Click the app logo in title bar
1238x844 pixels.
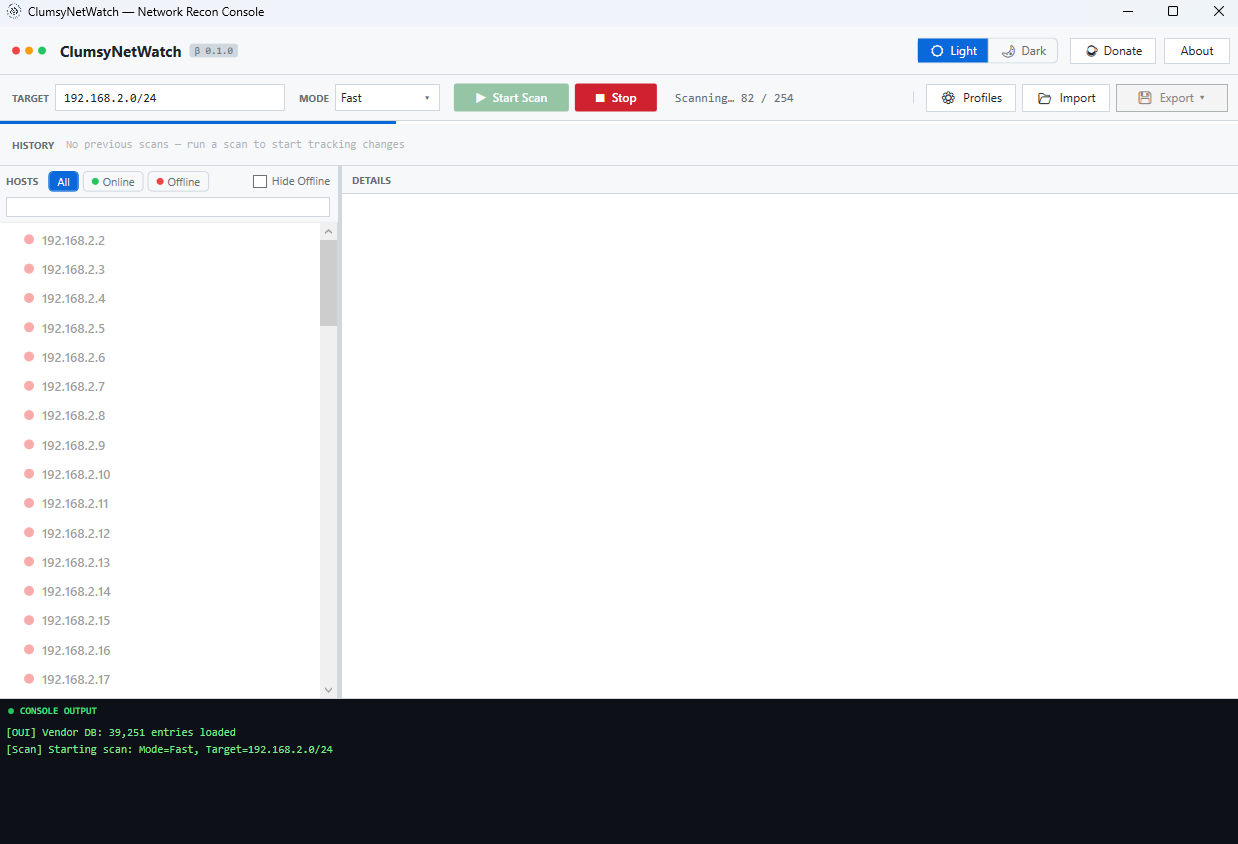point(14,12)
